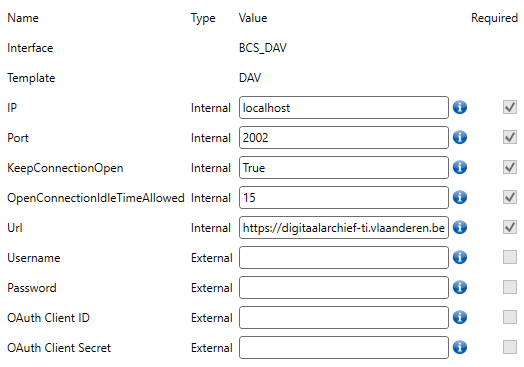This screenshot has width=524, height=367.
Task: Show info for the Port setting
Action: 460,137
